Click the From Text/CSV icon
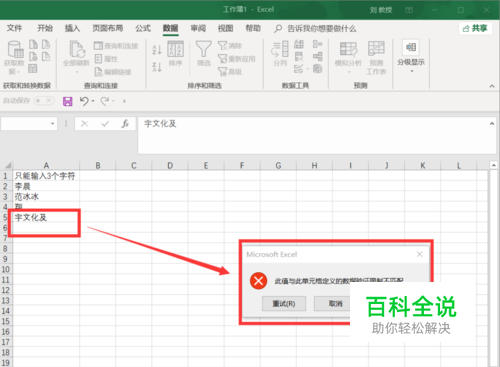Viewport: 500px width, 367px height. [33, 44]
